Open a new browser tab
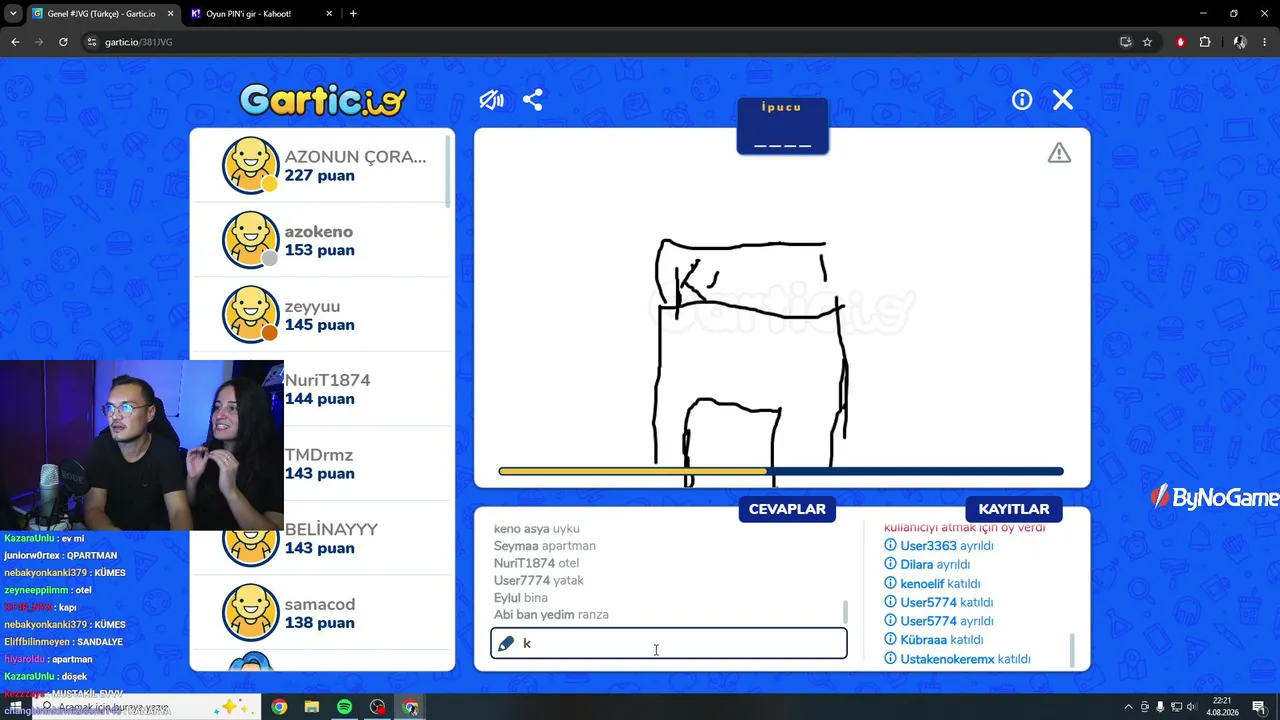The width and height of the screenshot is (1280, 720). click(x=353, y=14)
